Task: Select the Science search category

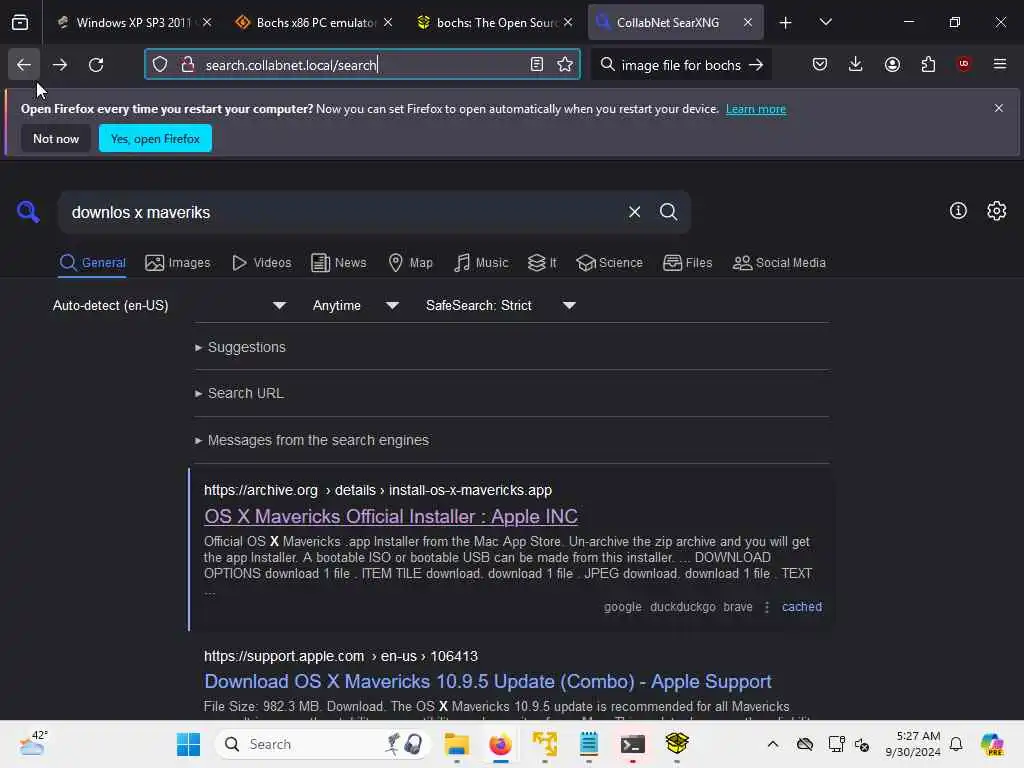Action: (x=609, y=263)
